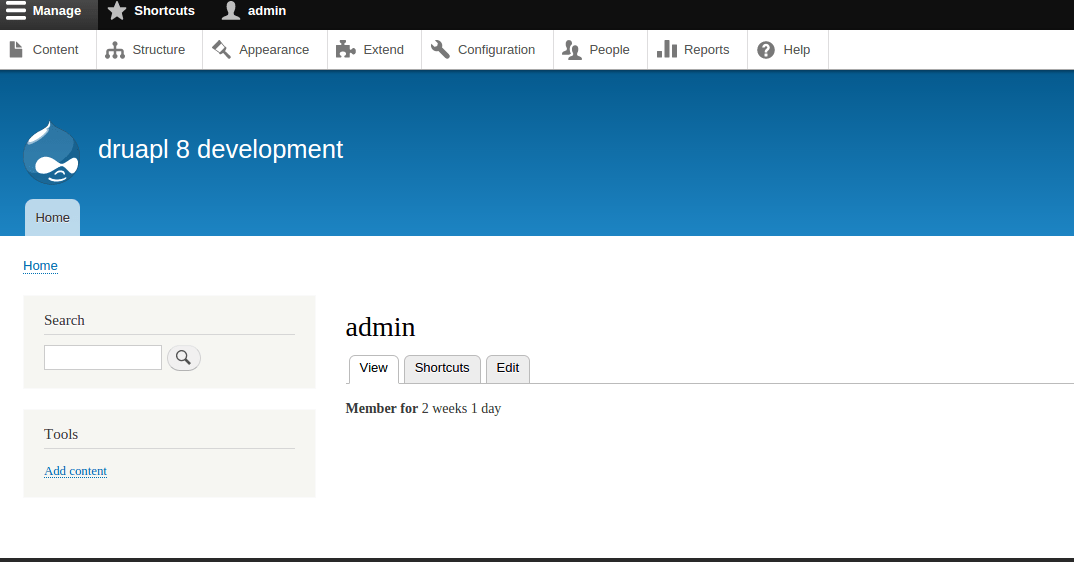
Task: Open the Manage toolbar menu
Action: [x=49, y=11]
